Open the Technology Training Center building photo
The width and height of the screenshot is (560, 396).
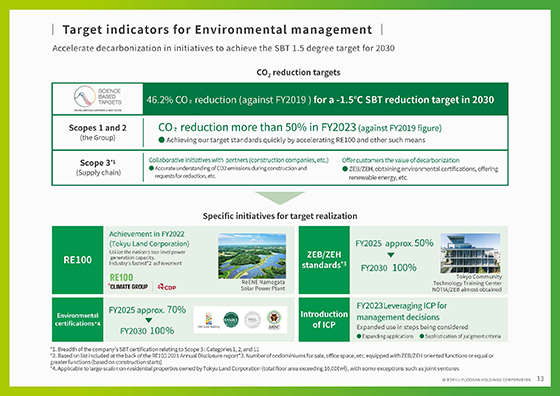[470, 253]
